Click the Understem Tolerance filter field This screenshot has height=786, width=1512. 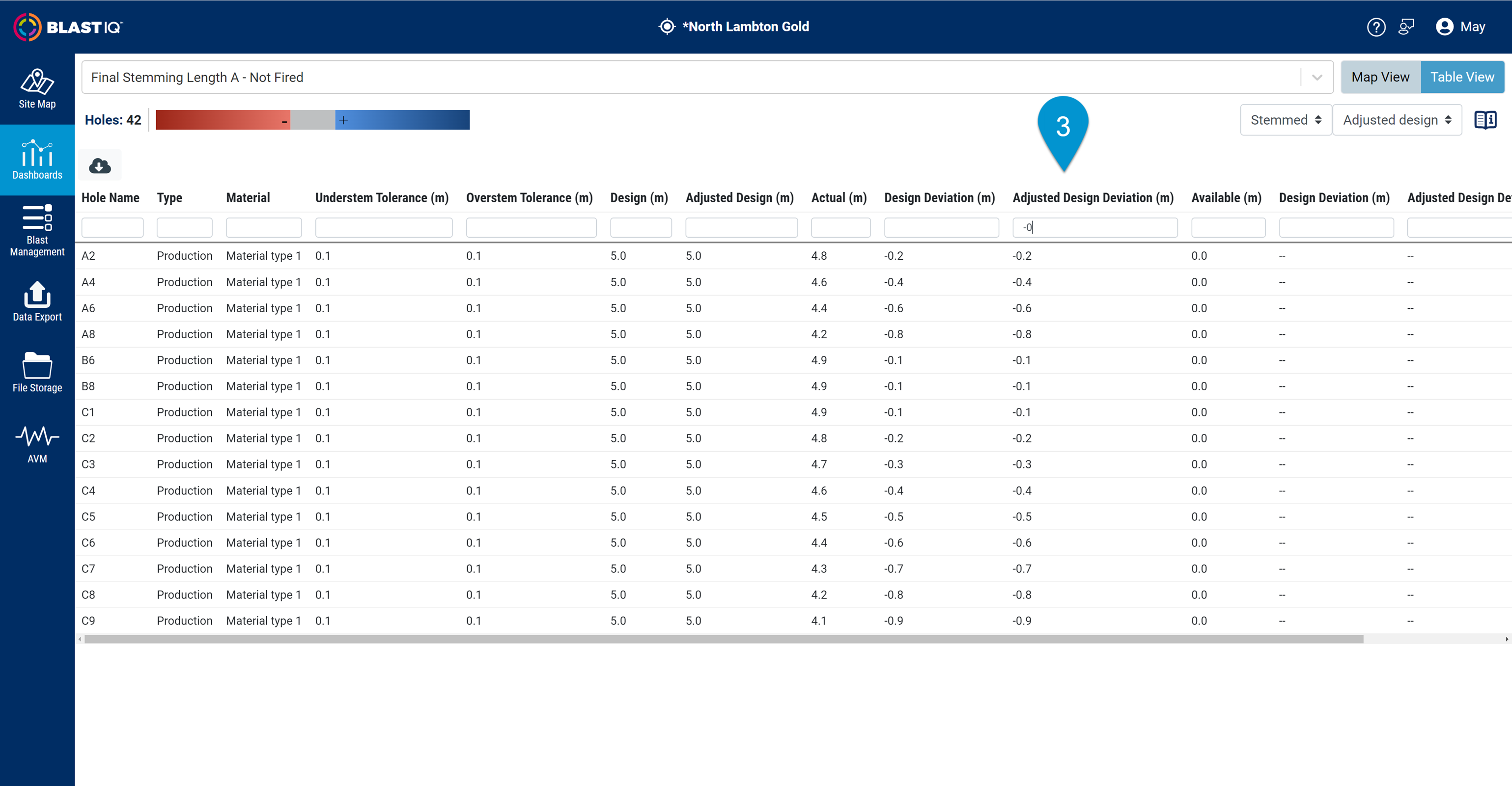[x=384, y=228]
